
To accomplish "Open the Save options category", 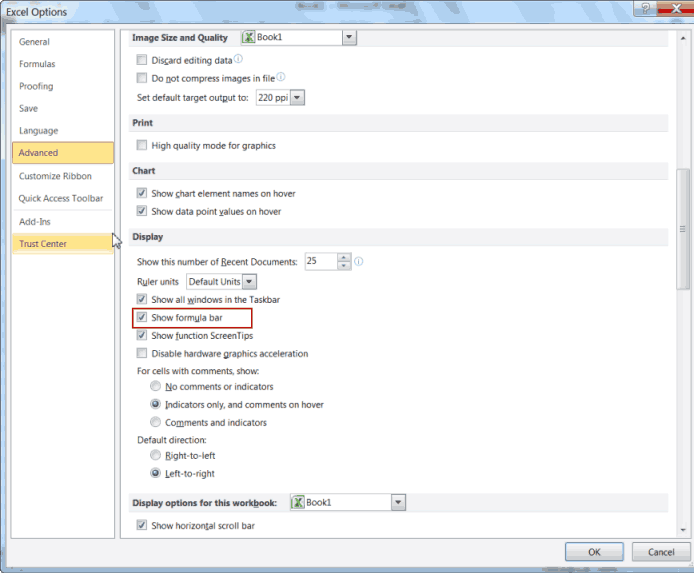I will [63, 108].
